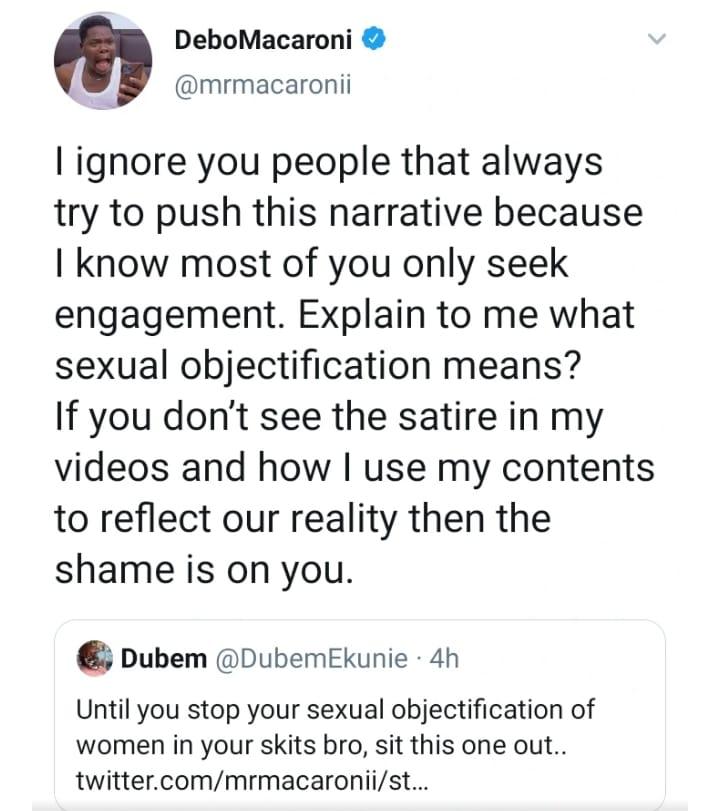The width and height of the screenshot is (719, 811).
Task: Open the DeboMacaroni display name
Action: 262,41
